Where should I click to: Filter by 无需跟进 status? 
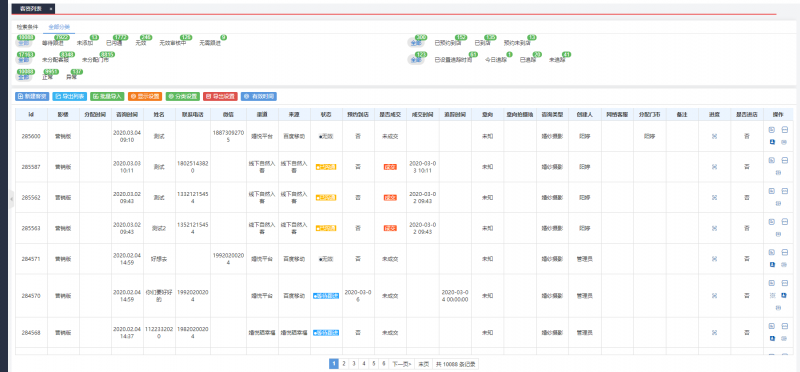(210, 43)
